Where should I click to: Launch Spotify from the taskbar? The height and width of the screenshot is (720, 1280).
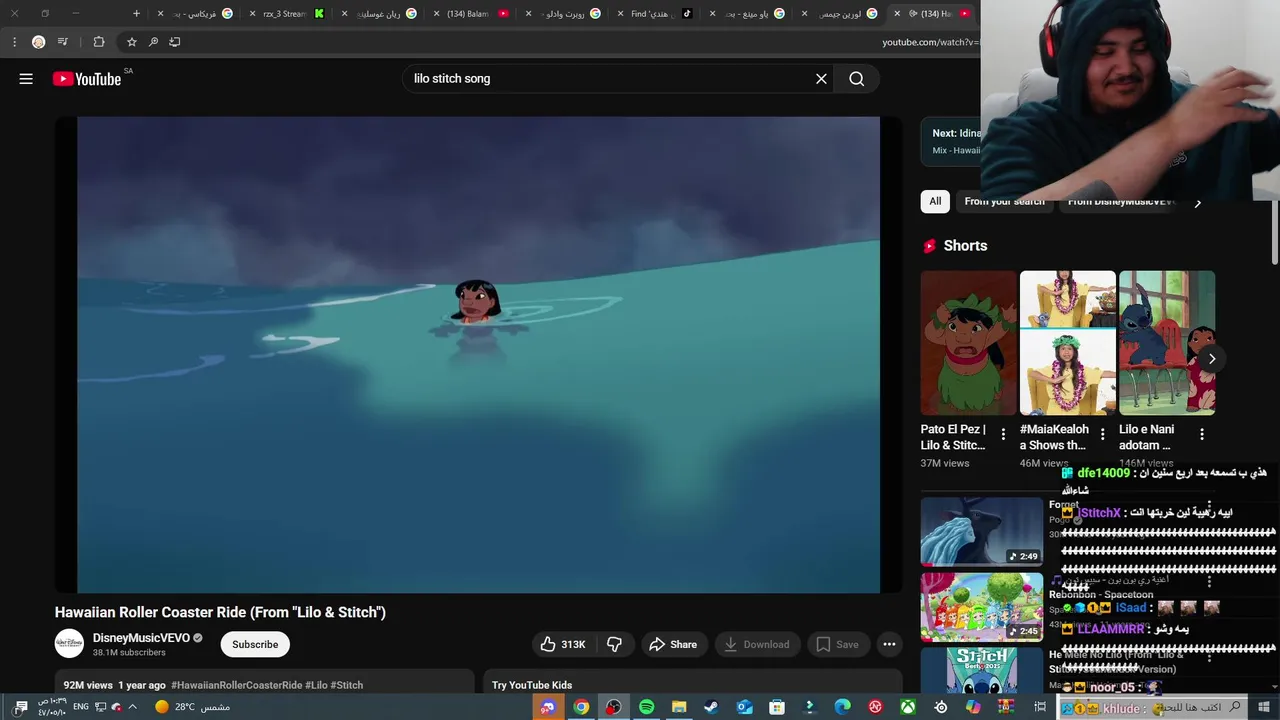[646, 707]
